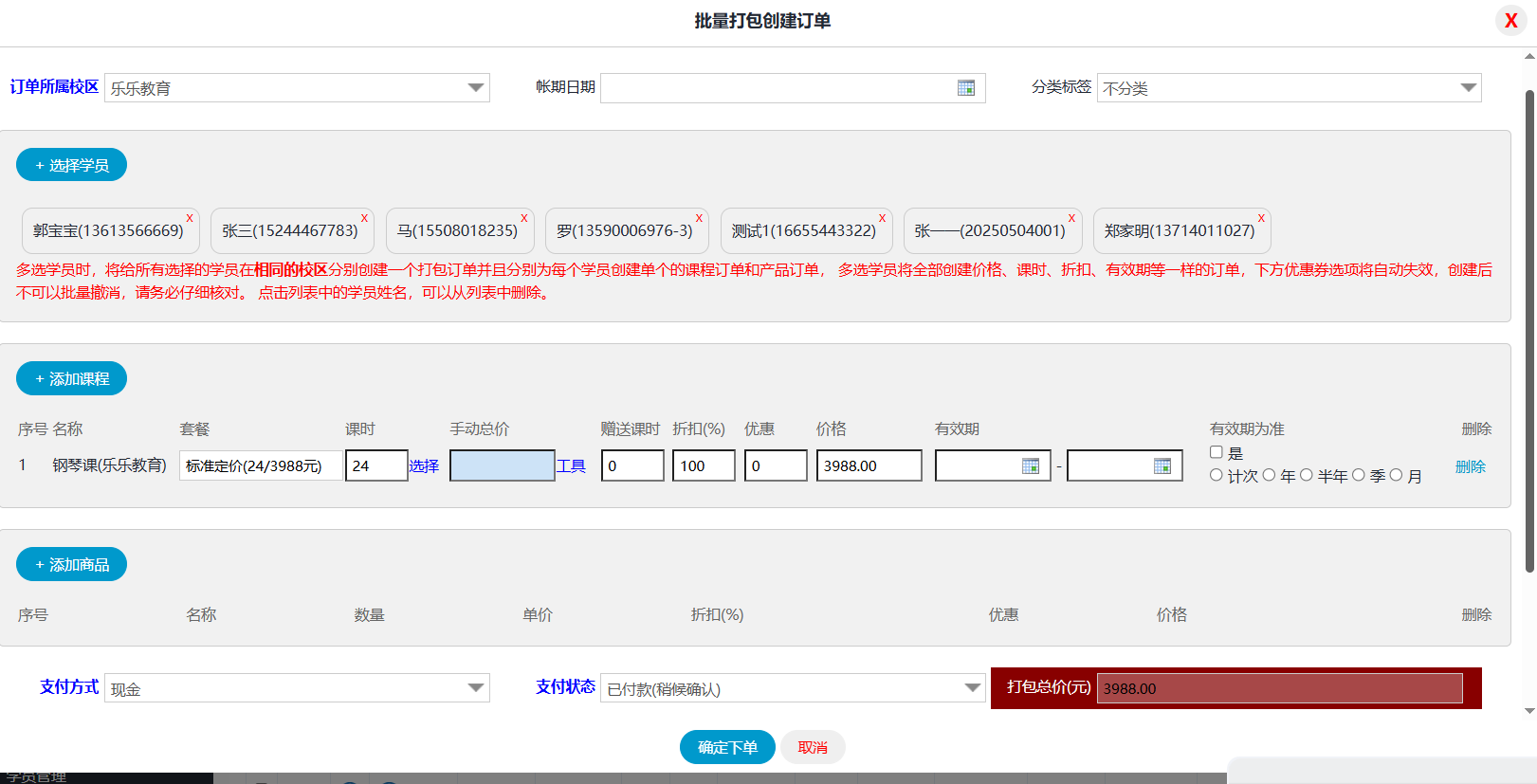This screenshot has height=784, width=1537.
Task: Confirm order with 确定下单 button
Action: pos(727,747)
